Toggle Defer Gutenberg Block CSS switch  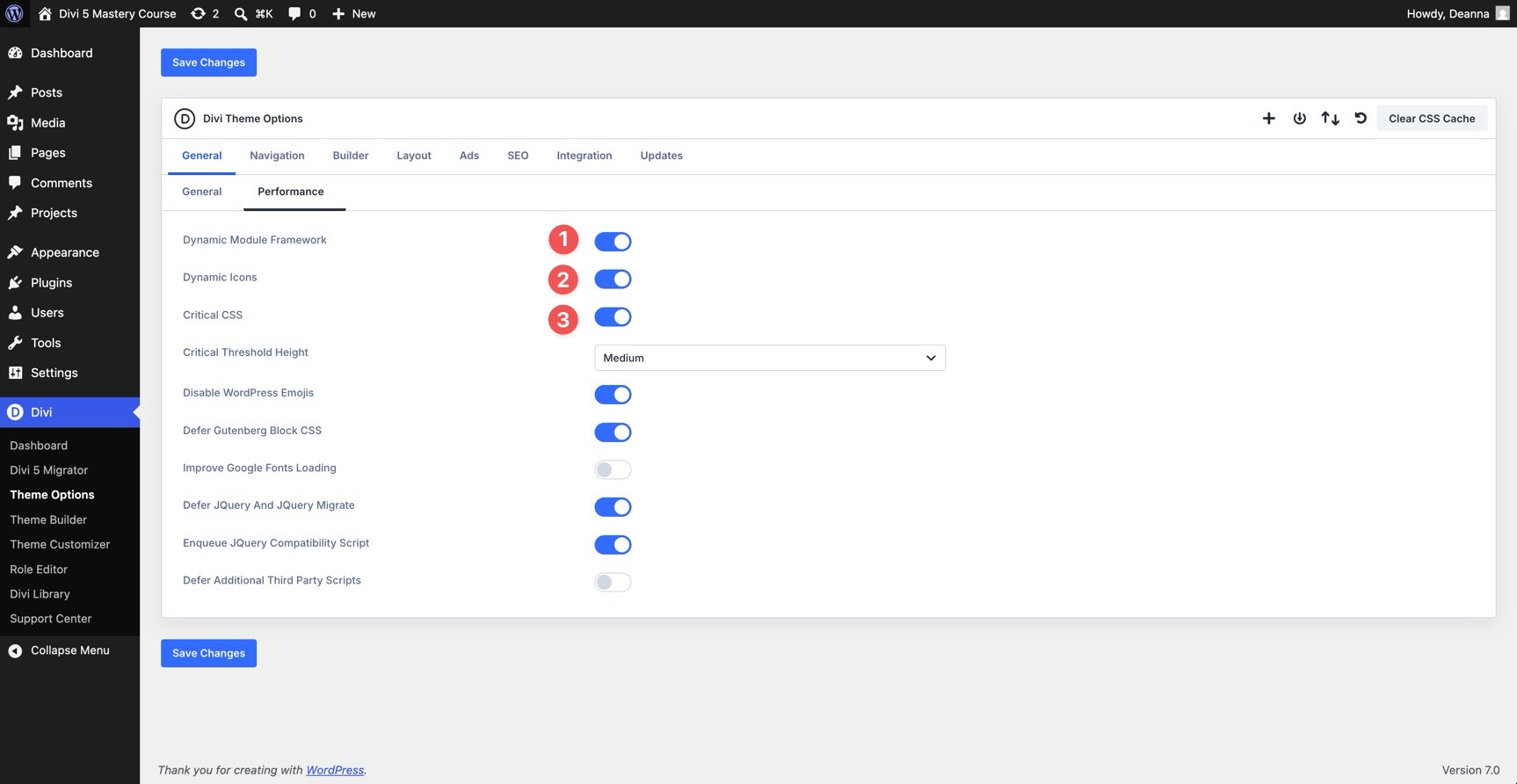613,432
